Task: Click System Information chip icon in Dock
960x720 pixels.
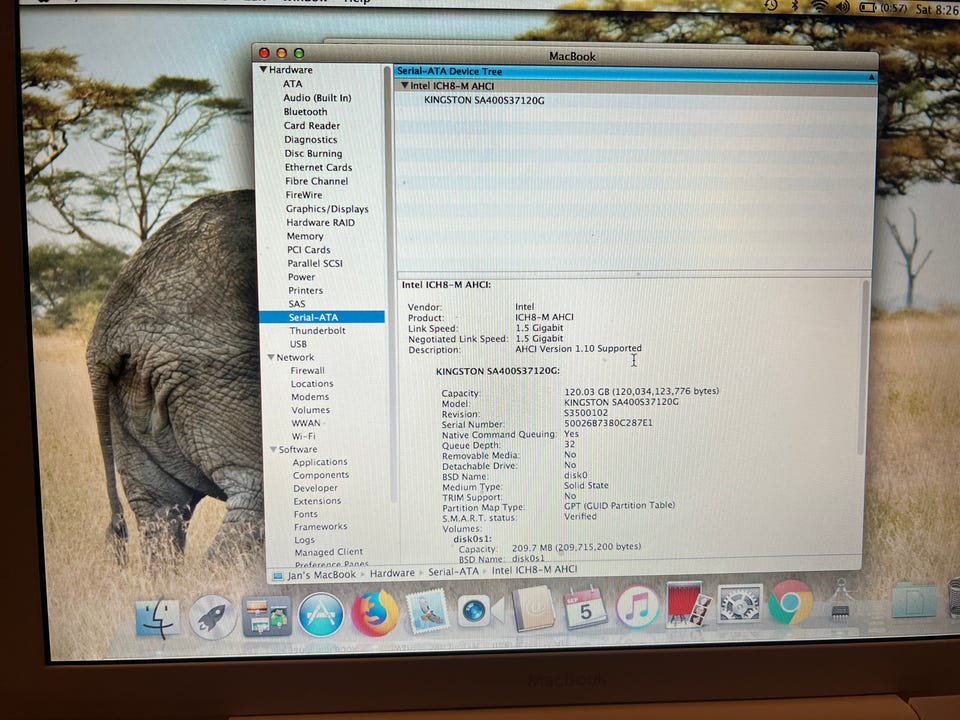Action: (x=842, y=601)
